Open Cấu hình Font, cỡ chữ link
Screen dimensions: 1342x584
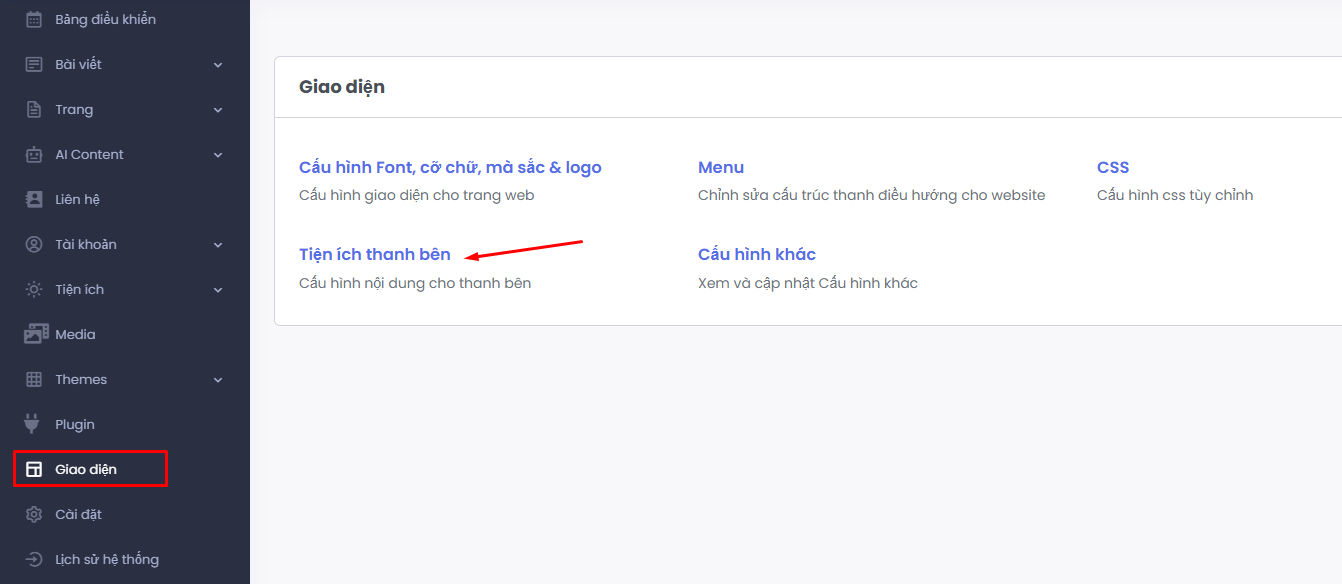click(450, 168)
